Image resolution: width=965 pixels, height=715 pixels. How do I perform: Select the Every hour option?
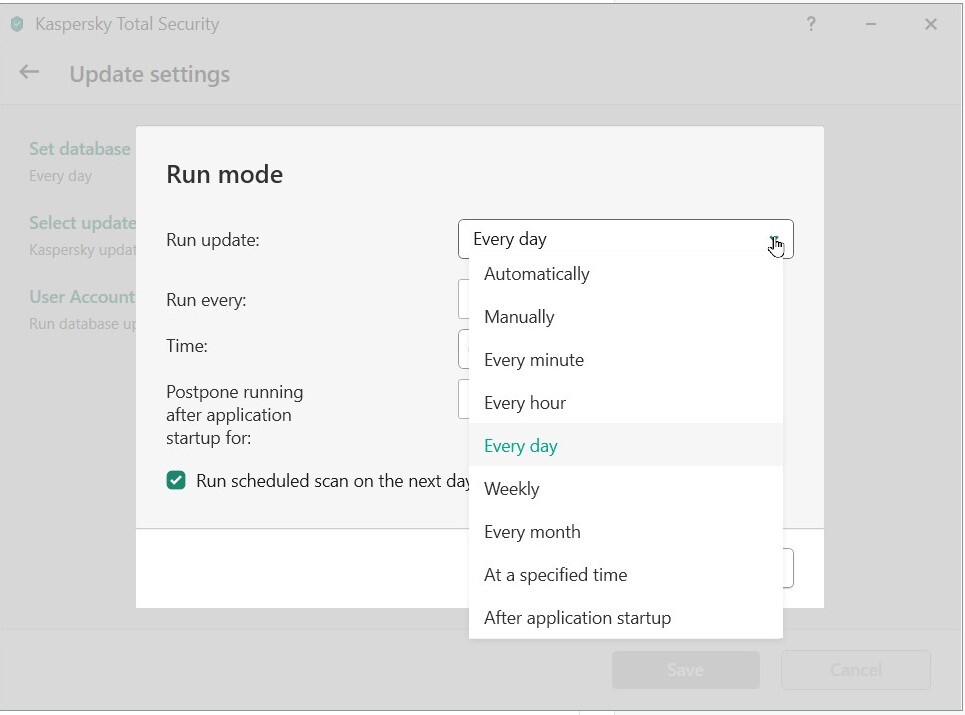525,403
